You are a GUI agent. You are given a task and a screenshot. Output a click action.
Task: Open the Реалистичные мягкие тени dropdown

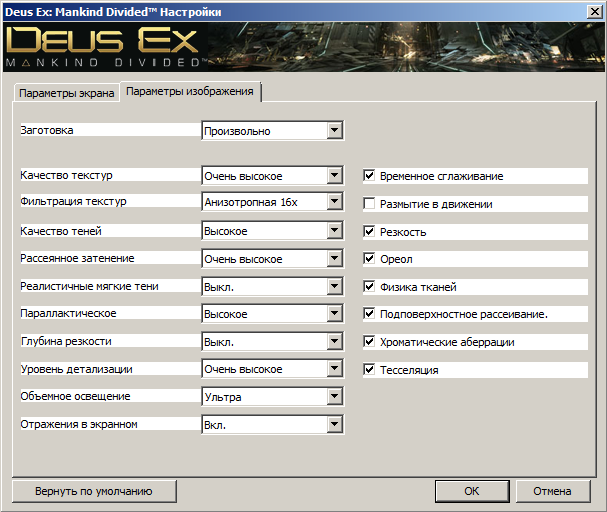pos(273,287)
